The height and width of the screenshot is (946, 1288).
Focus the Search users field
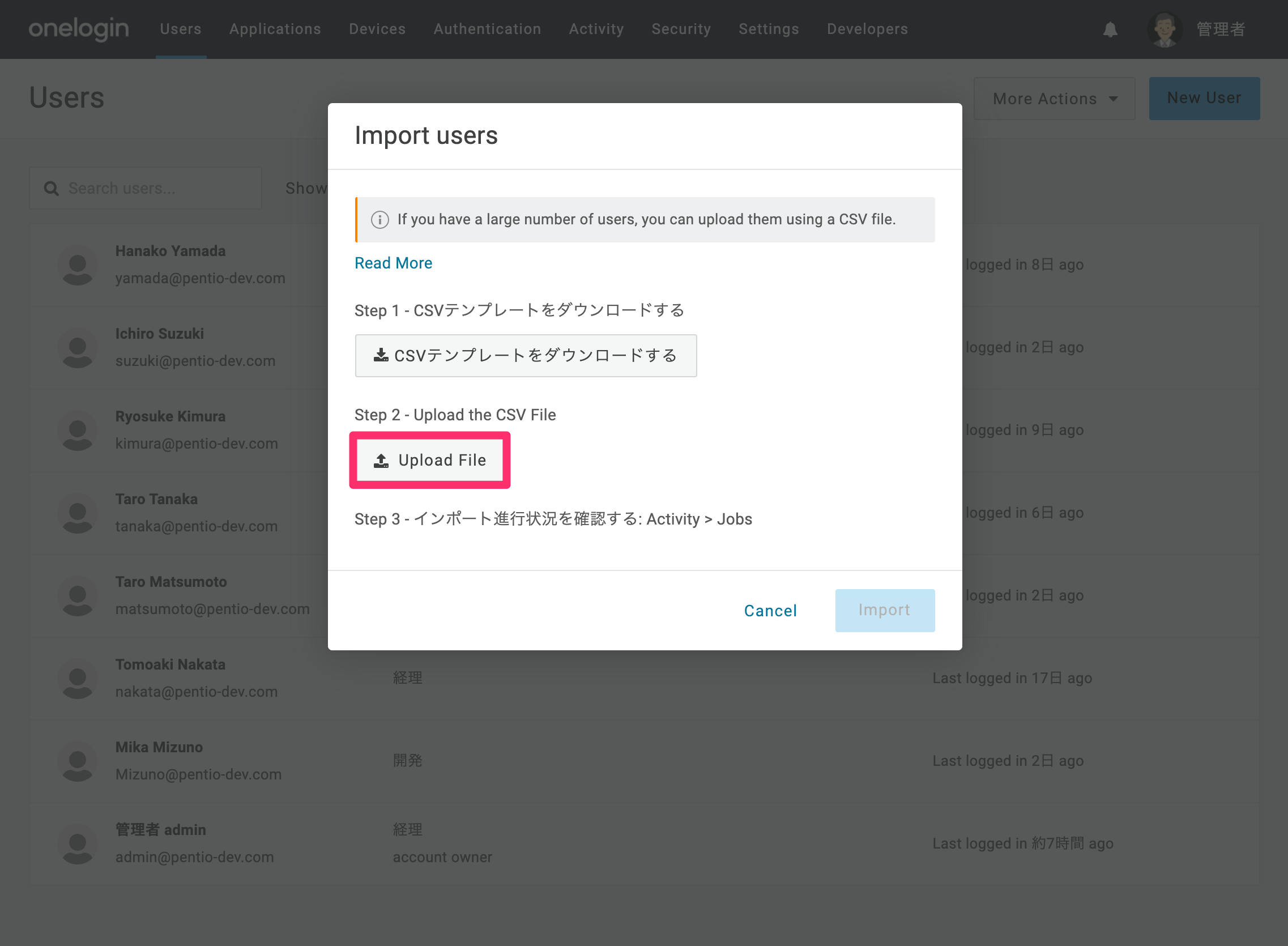(146, 188)
